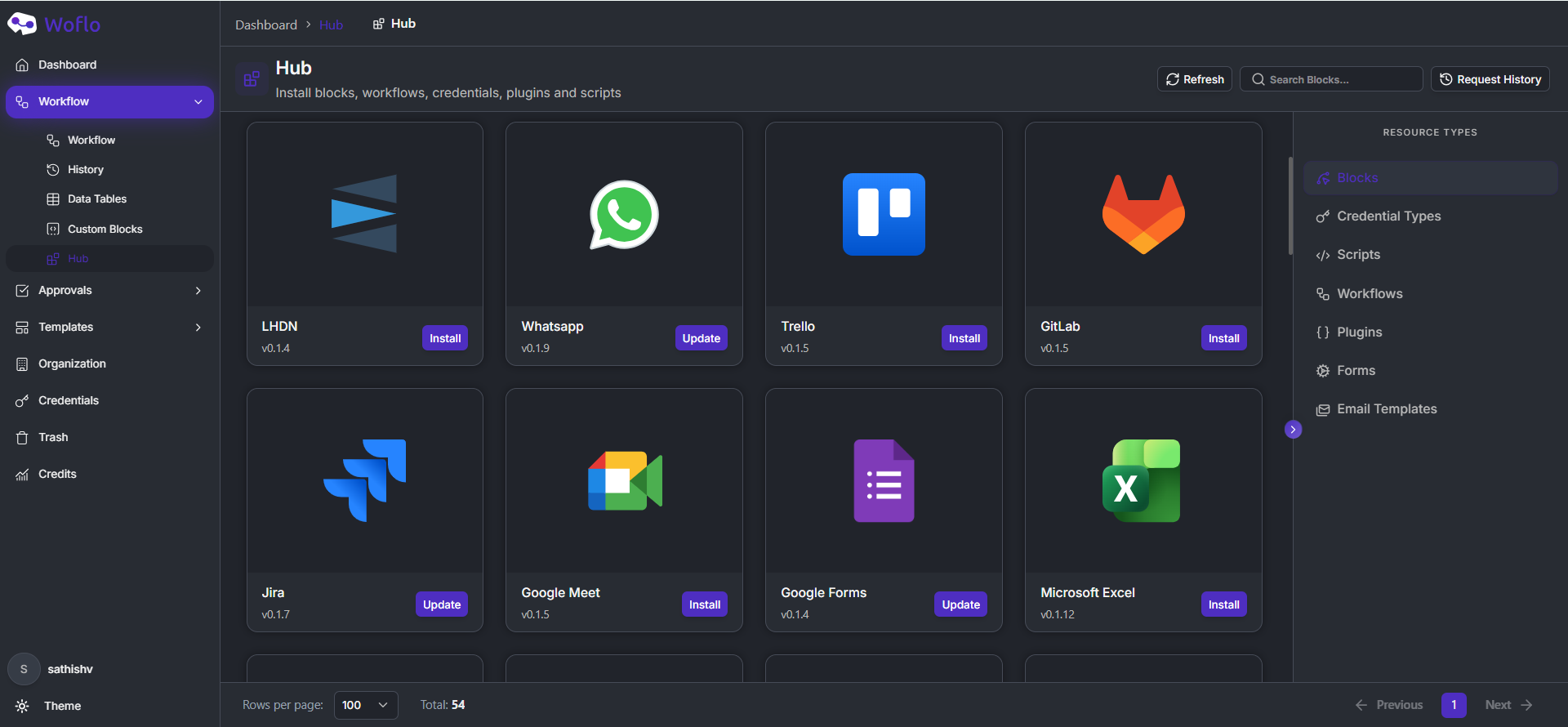Collapse the resource types panel arrow
The height and width of the screenshot is (727, 1568).
pos(1293,430)
